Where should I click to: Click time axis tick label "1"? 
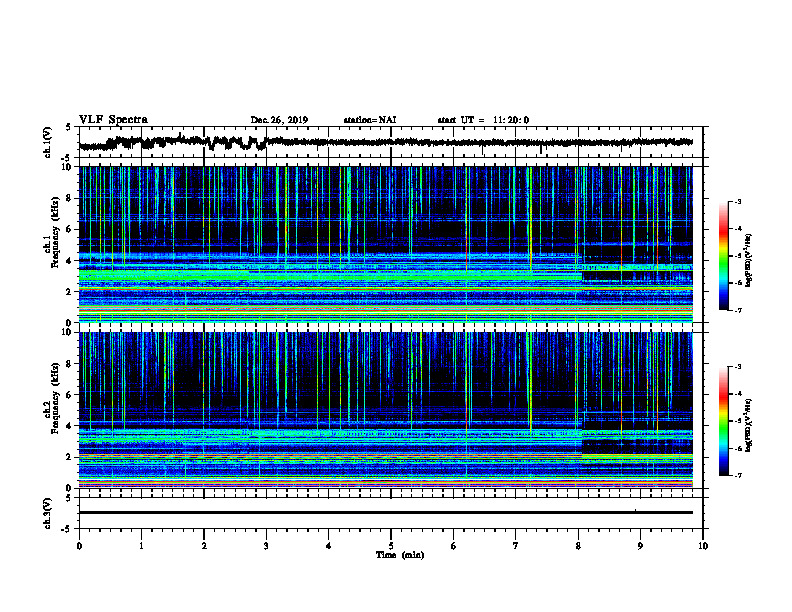pos(141,546)
